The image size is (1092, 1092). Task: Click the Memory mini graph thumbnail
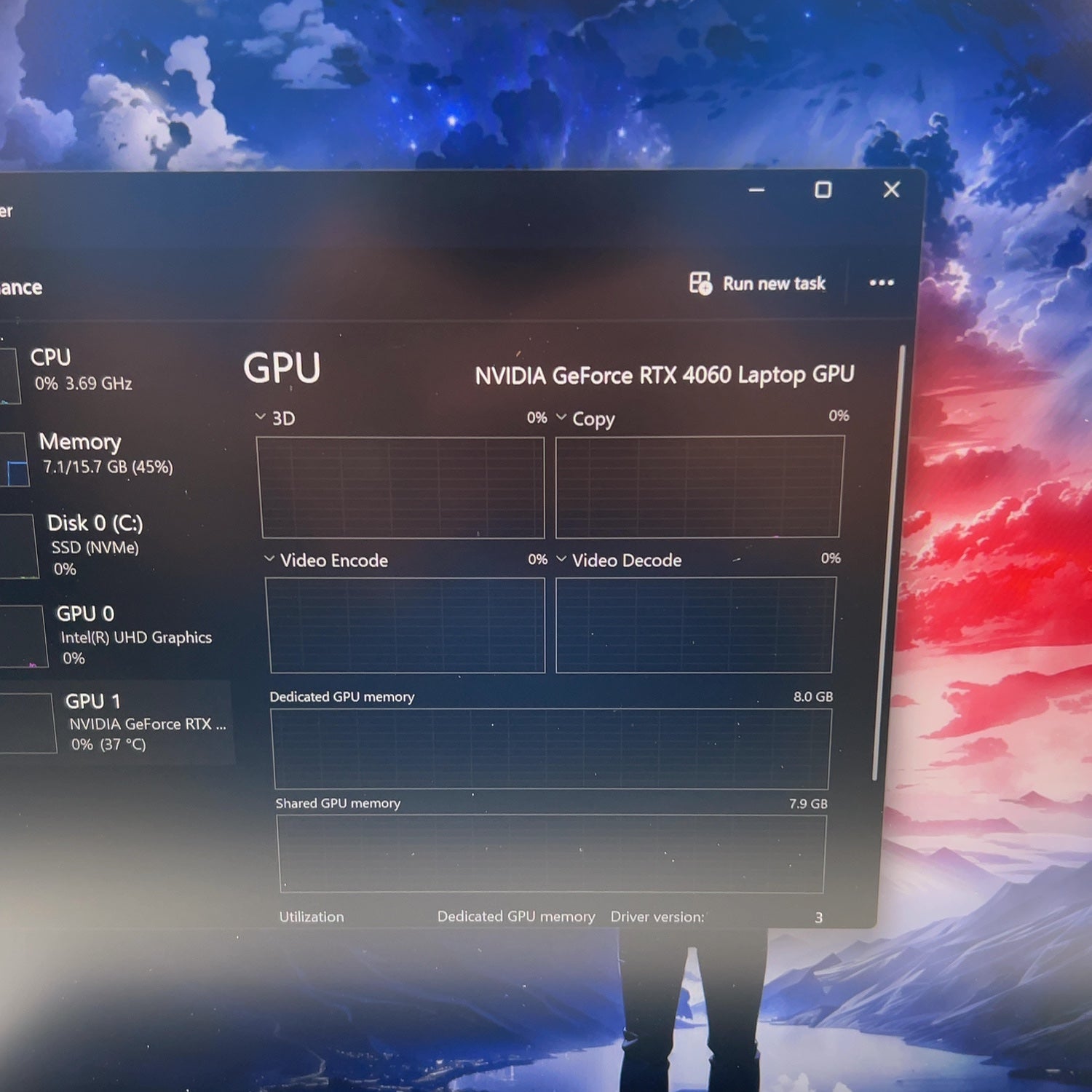click(x=14, y=460)
